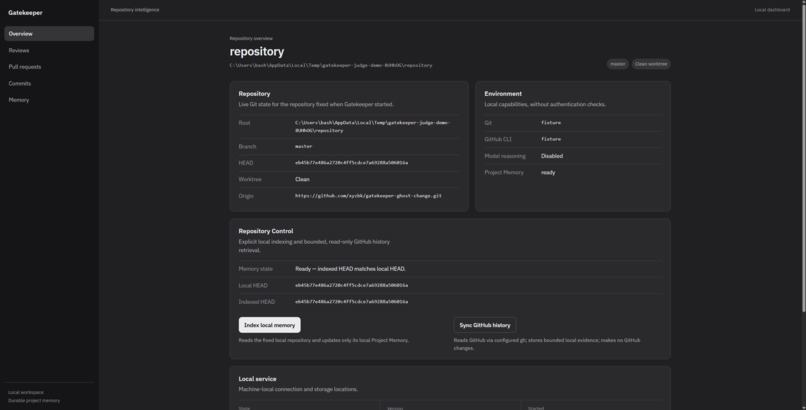Click the Memory state Ready message
Image resolution: width=806 pixels, height=410 pixels.
click(x=350, y=269)
